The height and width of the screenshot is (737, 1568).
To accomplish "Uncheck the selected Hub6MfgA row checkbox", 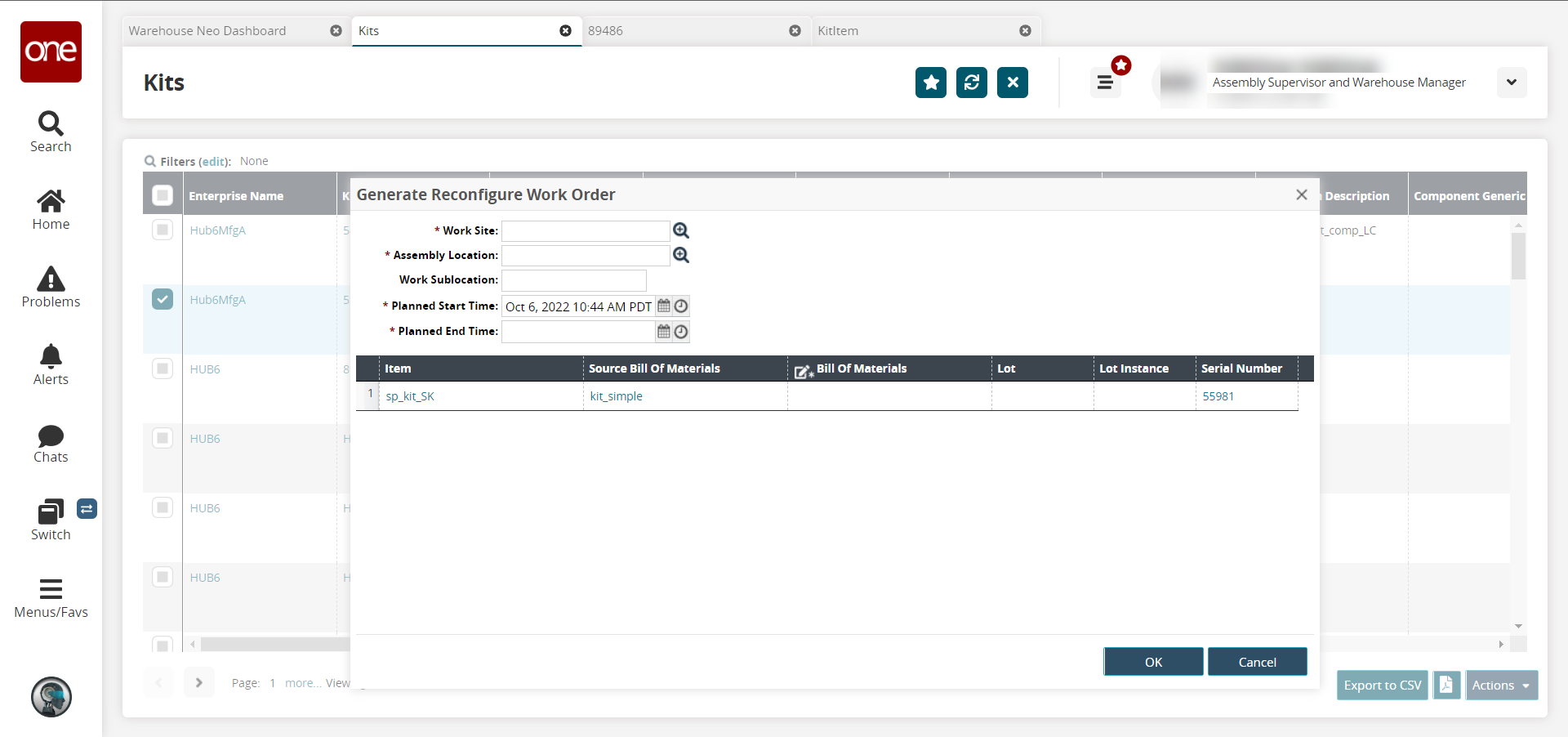I will click(x=163, y=299).
